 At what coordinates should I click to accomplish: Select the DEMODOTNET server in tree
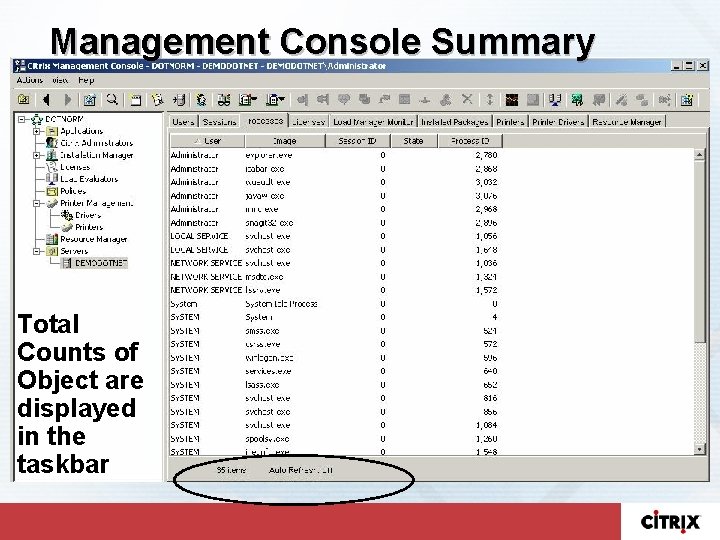point(100,263)
